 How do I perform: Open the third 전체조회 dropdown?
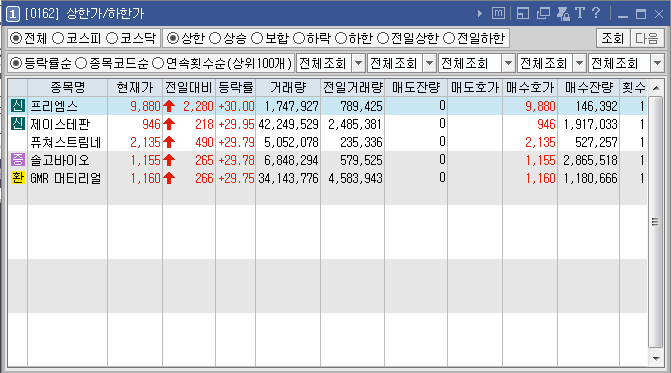pyautogui.click(x=508, y=64)
